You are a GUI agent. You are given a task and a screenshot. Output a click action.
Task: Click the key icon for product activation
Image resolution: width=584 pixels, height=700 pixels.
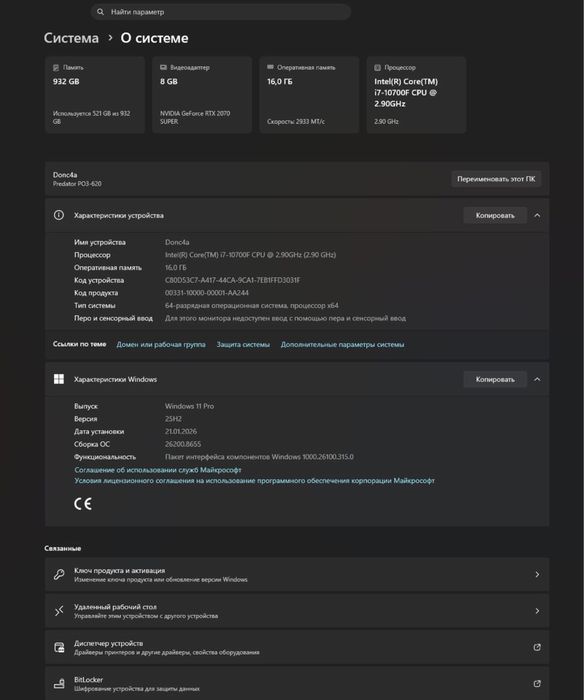[58, 575]
